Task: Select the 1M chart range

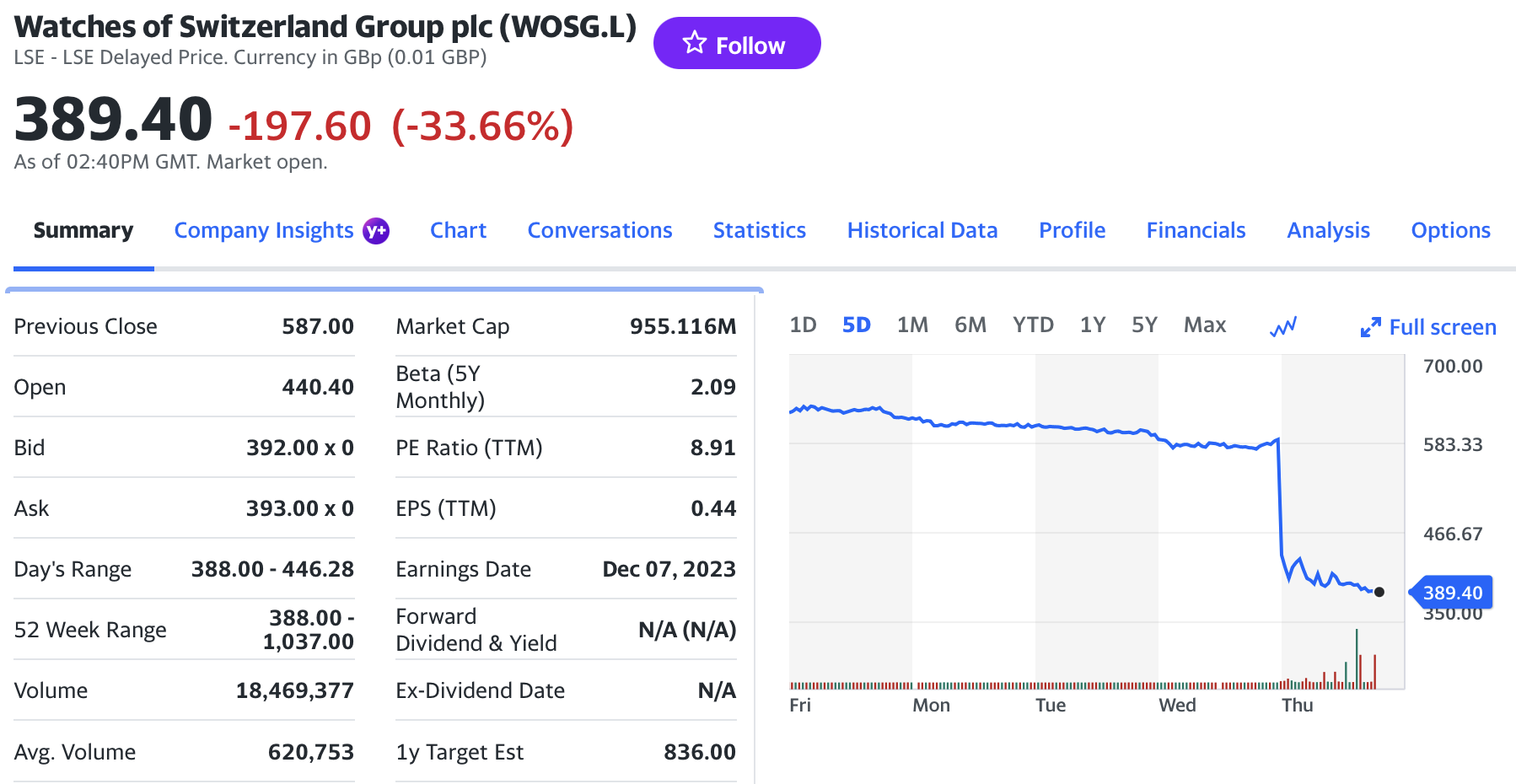Action: pyautogui.click(x=912, y=325)
